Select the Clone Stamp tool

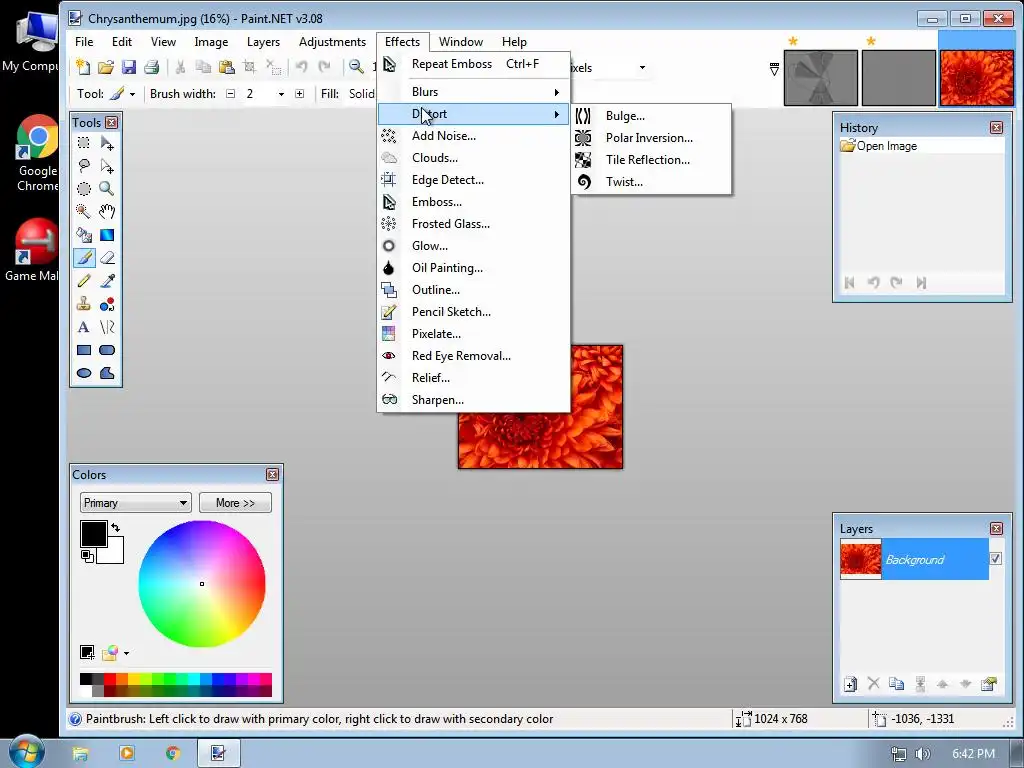click(84, 304)
